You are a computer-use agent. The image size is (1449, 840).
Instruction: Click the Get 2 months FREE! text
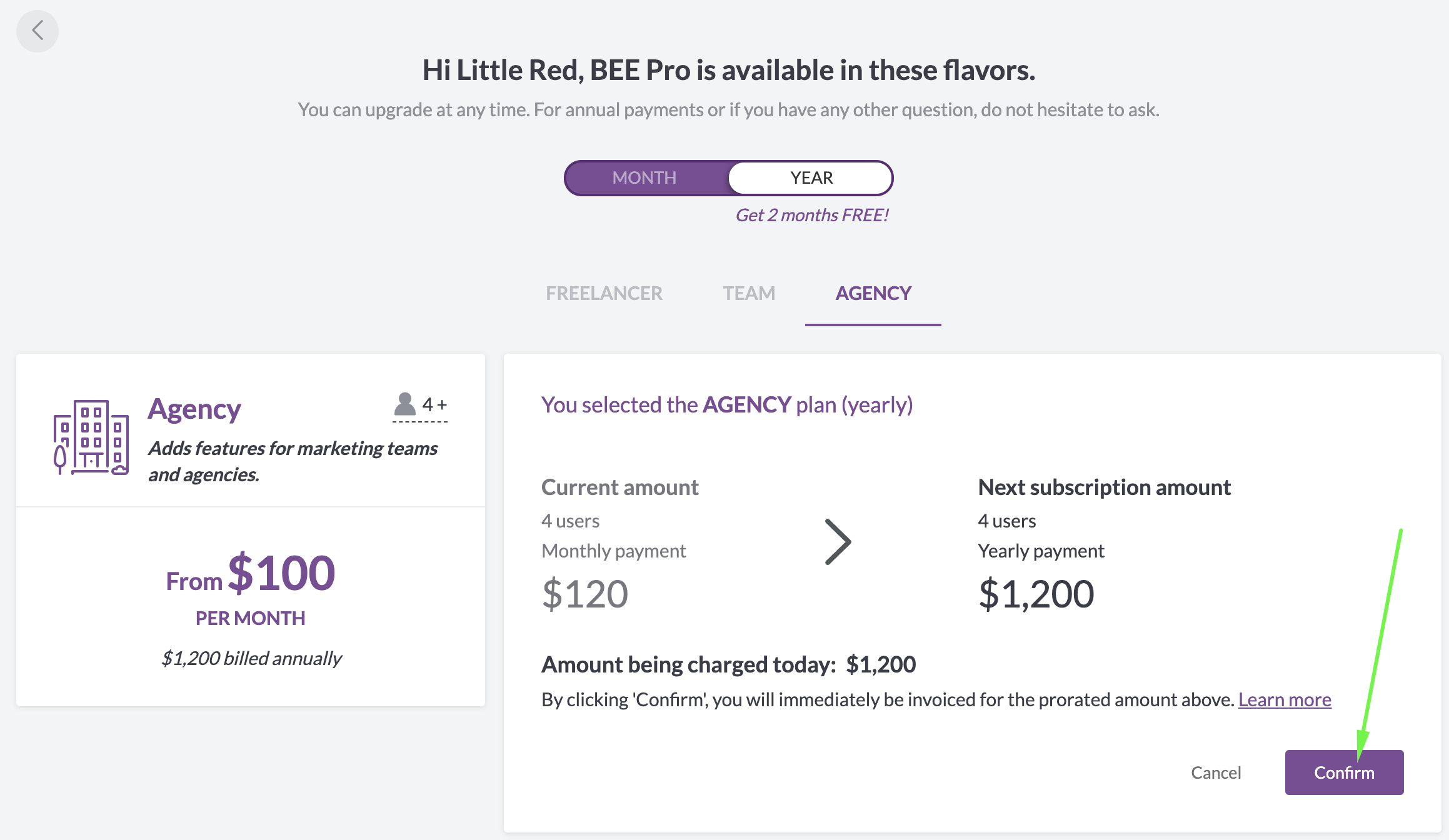click(x=811, y=215)
